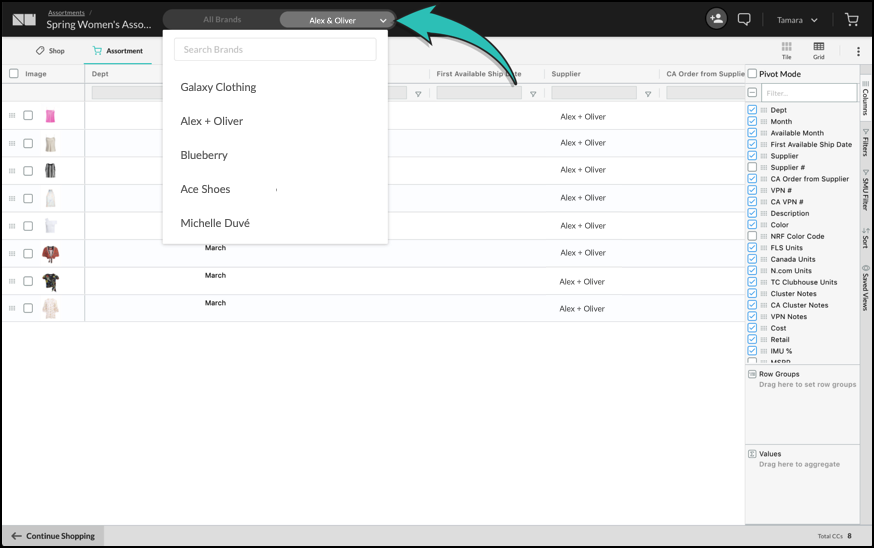Open the Shop tab

click(50, 51)
